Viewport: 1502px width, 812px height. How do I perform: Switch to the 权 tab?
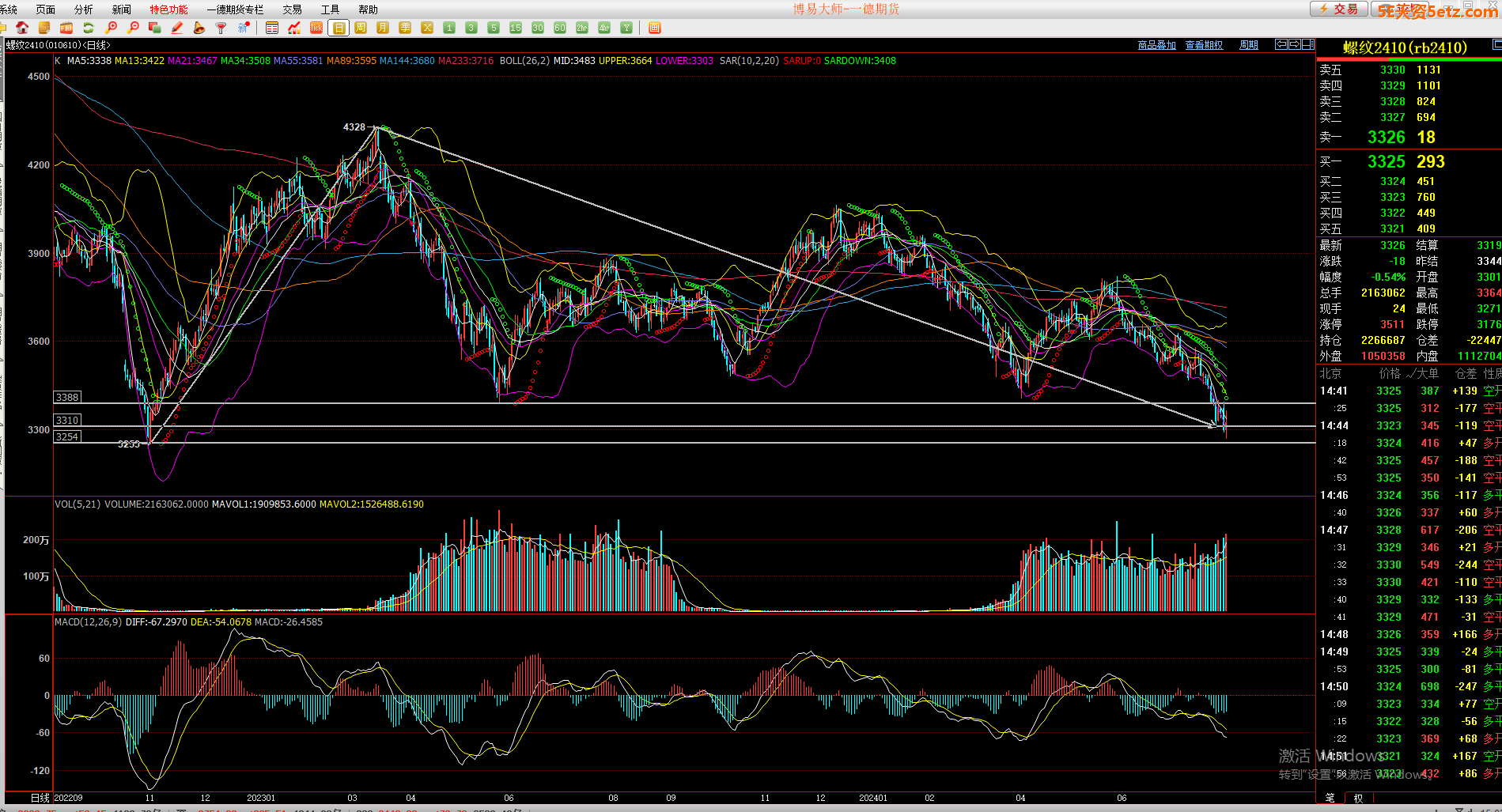pos(1358,798)
